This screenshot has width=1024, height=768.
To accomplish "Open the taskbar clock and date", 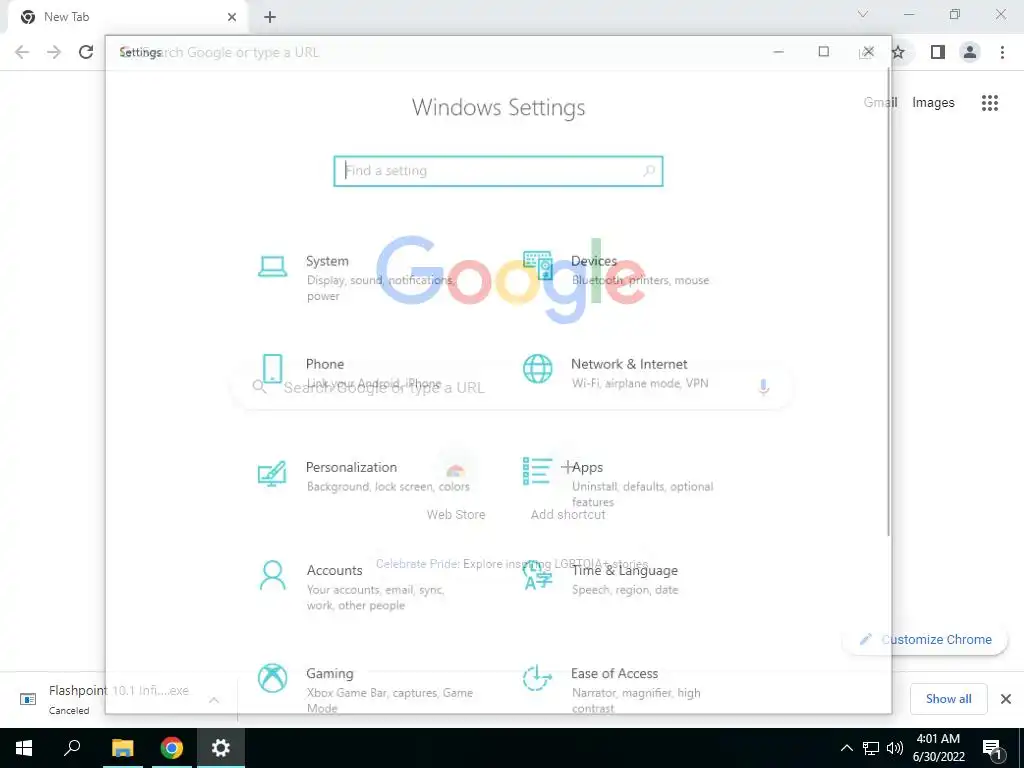I will [938, 748].
